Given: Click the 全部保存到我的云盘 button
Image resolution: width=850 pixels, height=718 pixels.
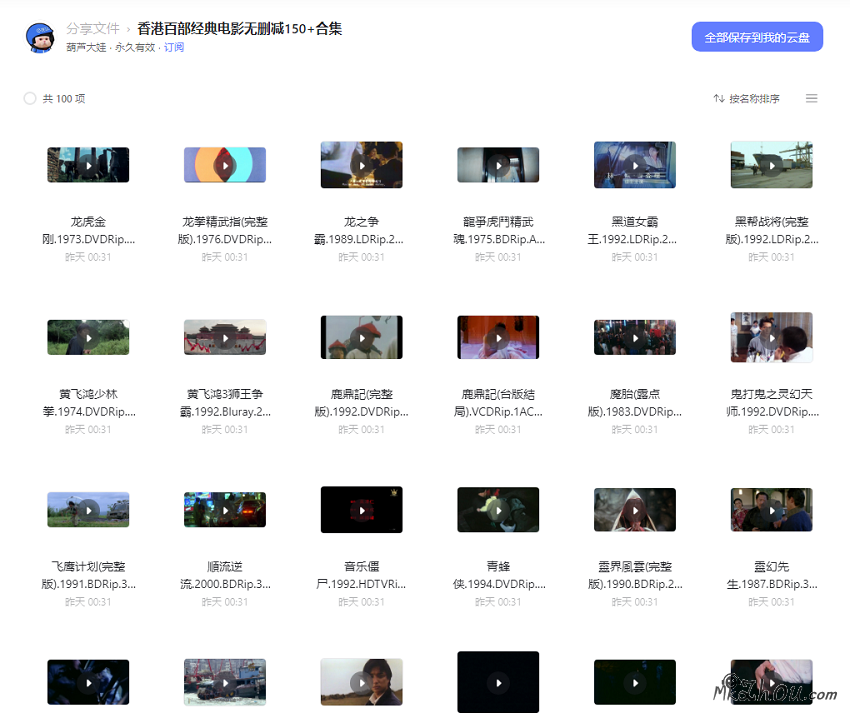Looking at the screenshot, I should 757,36.
